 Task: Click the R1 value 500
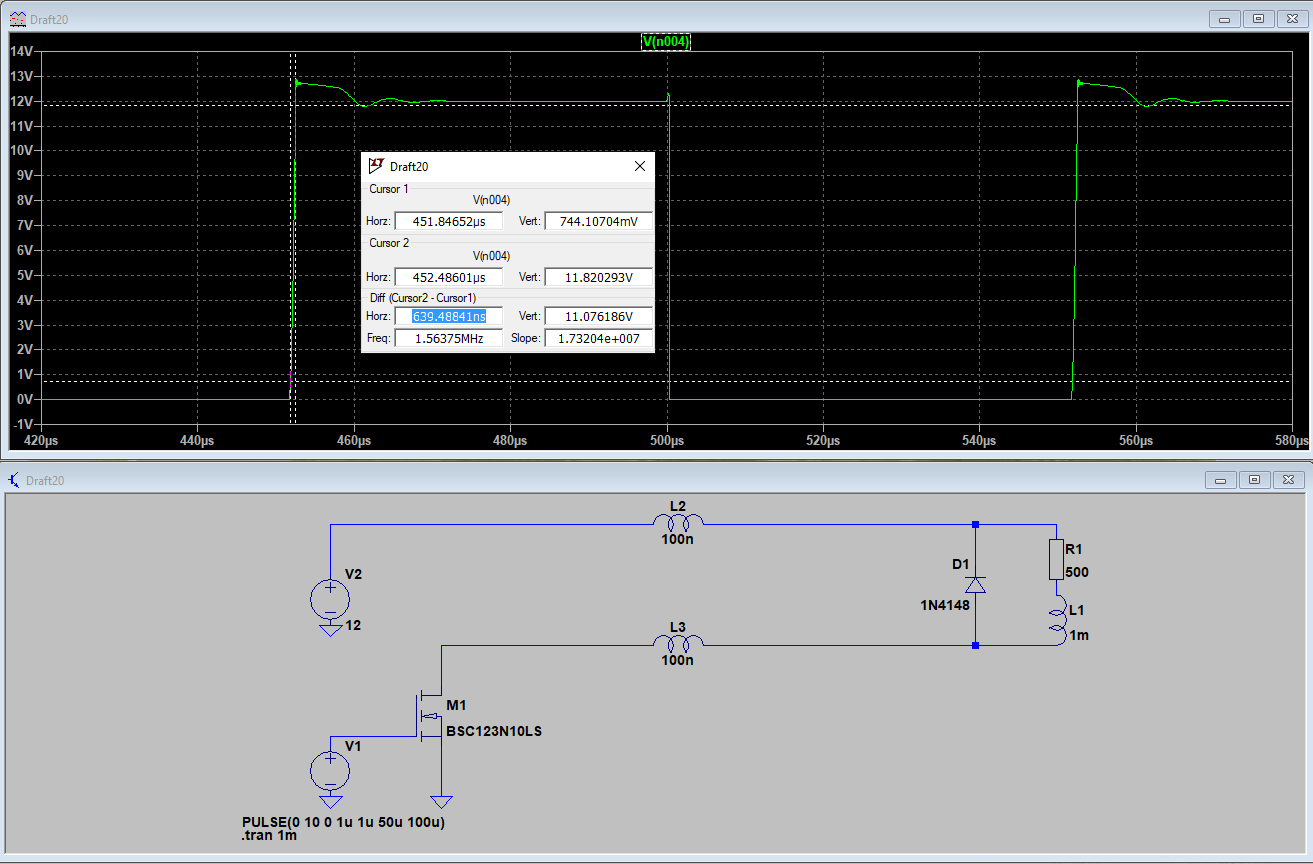coord(1078,573)
